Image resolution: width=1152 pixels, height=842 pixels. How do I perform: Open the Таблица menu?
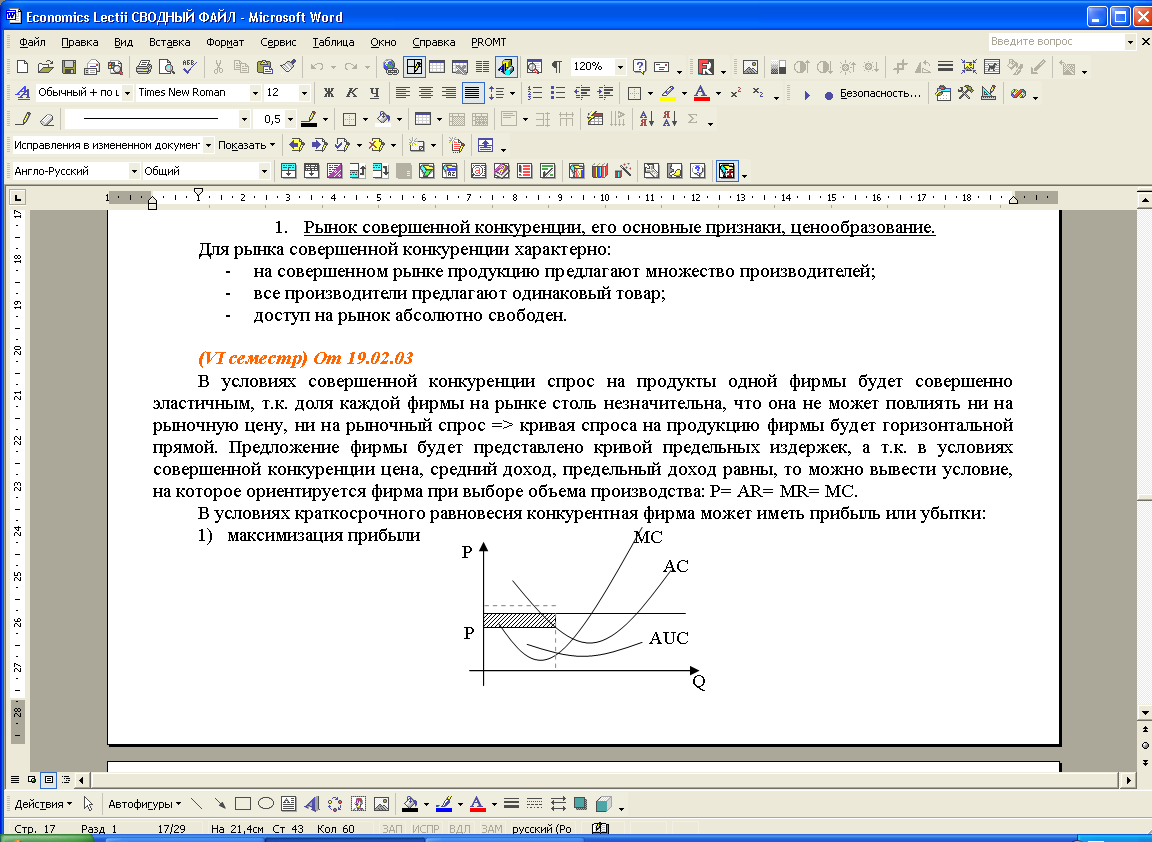pos(334,42)
